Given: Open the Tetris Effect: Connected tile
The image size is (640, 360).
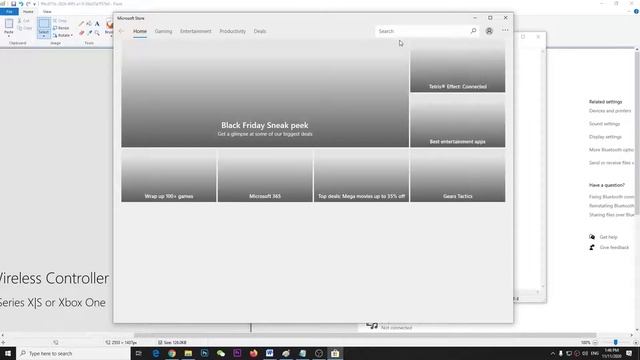Looking at the screenshot, I should click(458, 66).
